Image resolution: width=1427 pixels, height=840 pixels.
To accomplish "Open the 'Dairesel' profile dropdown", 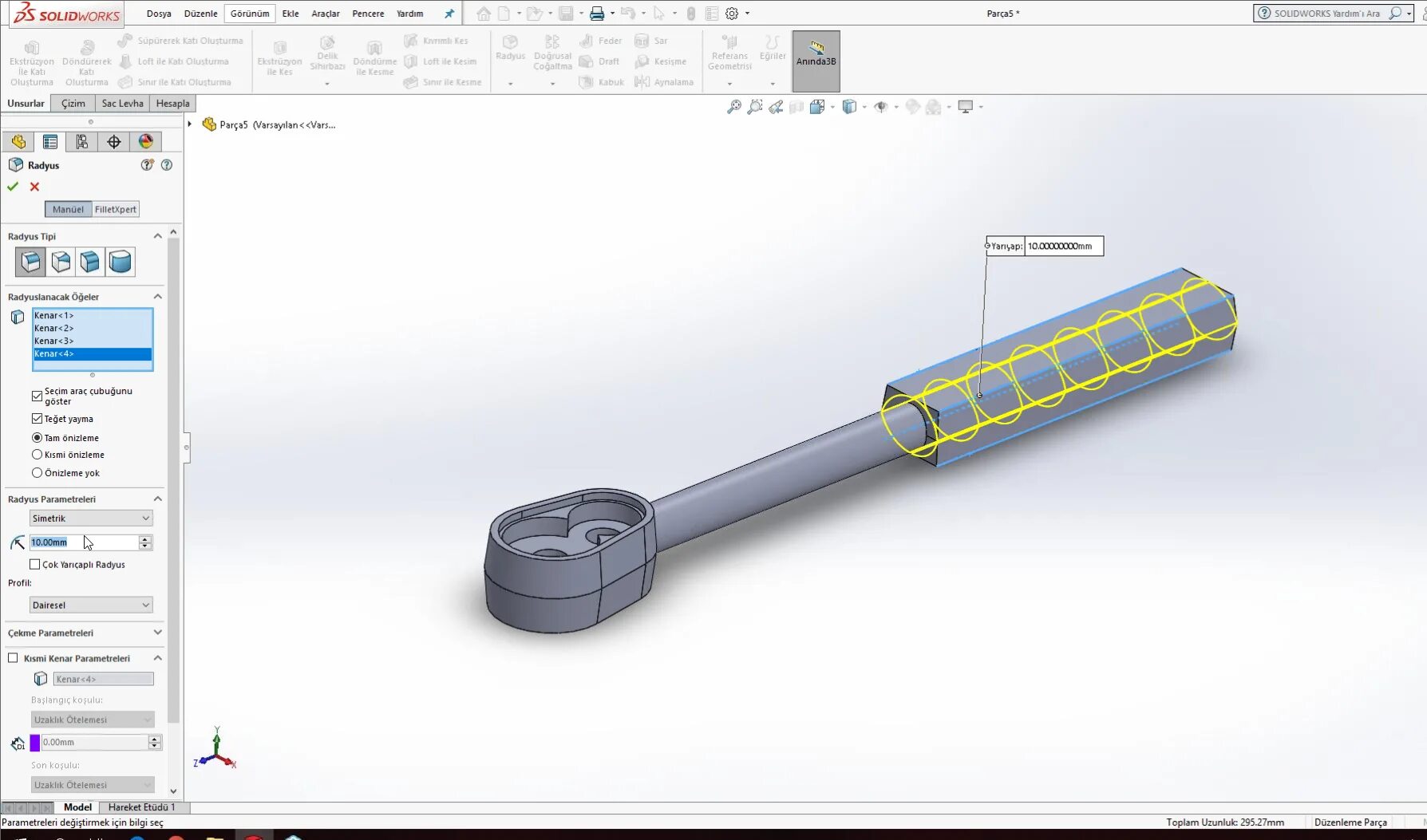I will click(x=91, y=605).
